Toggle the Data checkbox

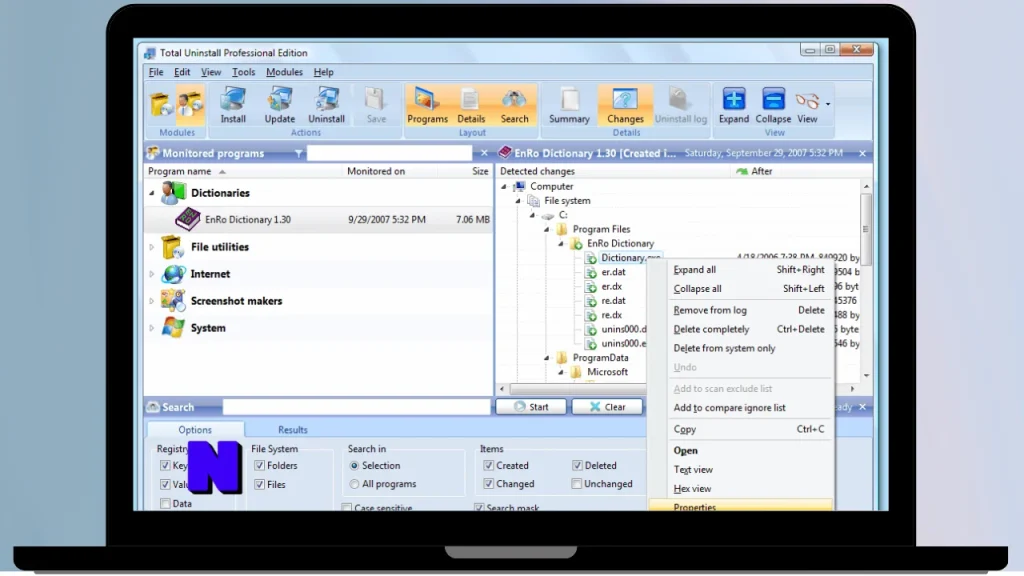165,504
